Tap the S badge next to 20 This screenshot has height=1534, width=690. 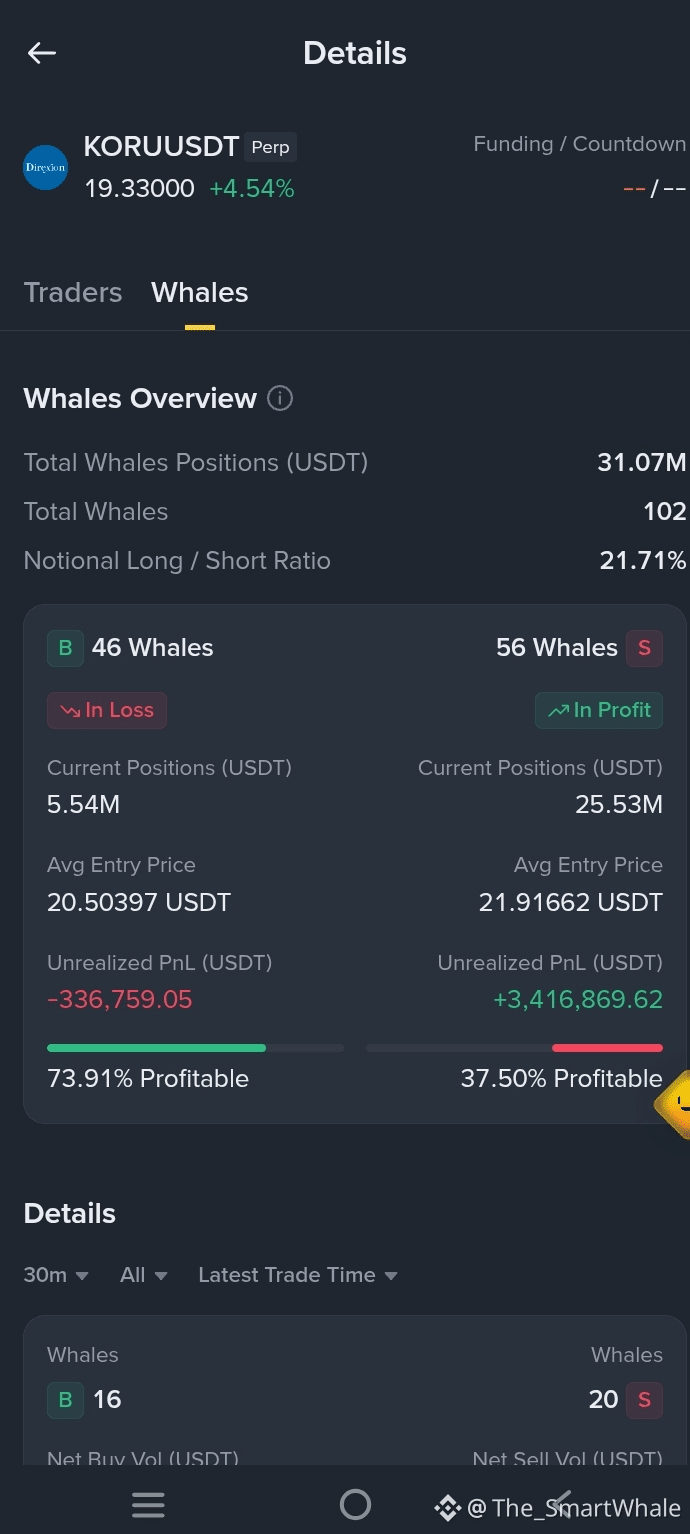point(644,1399)
